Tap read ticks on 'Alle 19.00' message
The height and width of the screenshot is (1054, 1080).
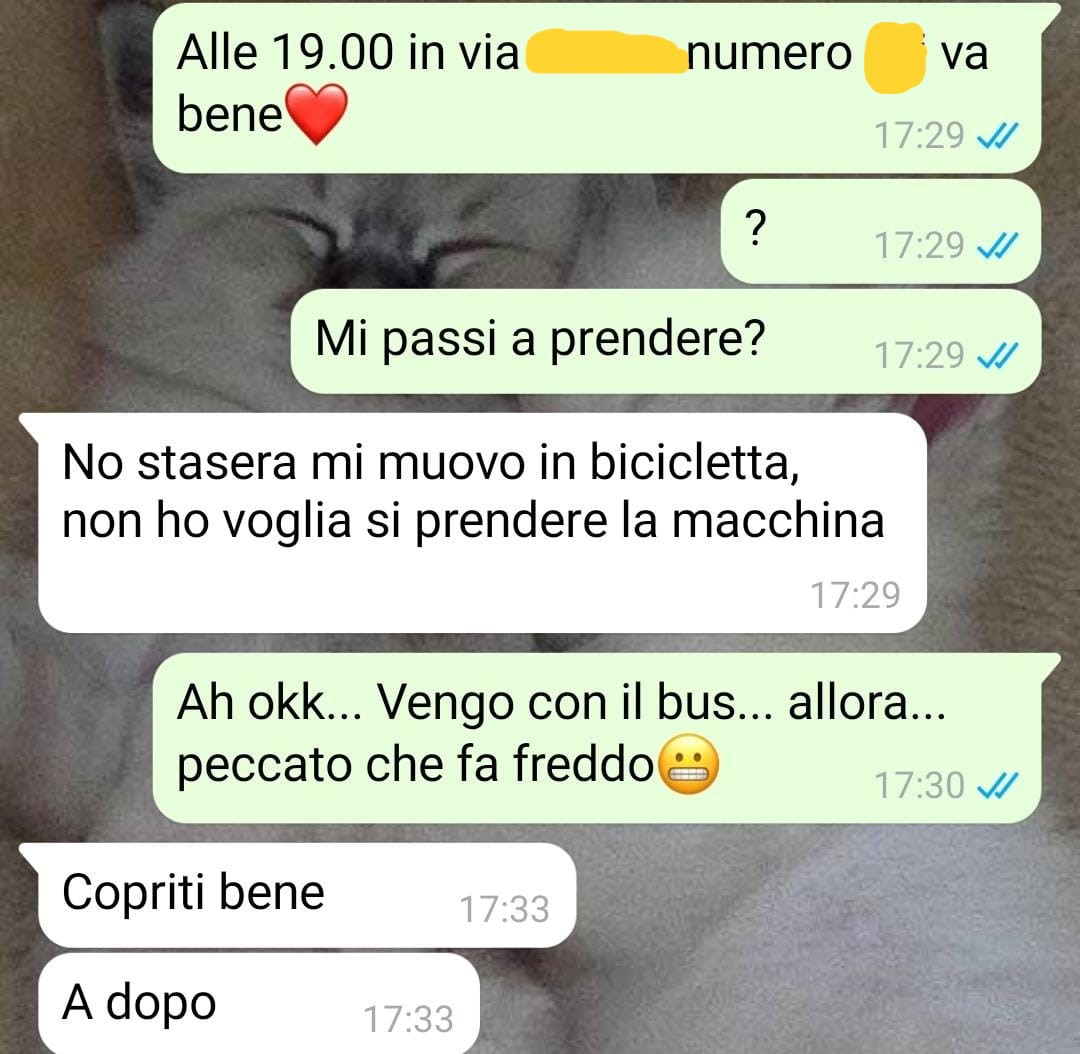point(997,136)
